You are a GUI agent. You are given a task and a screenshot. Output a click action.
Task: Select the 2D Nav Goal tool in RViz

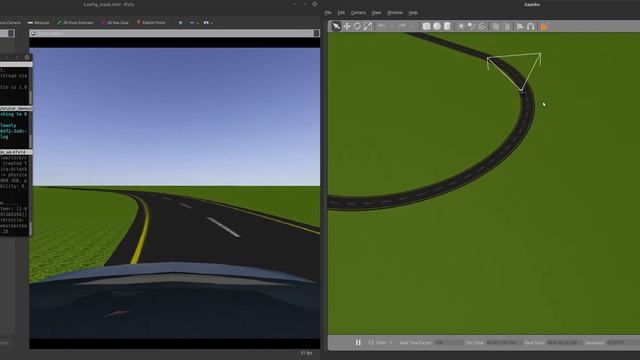tap(115, 22)
